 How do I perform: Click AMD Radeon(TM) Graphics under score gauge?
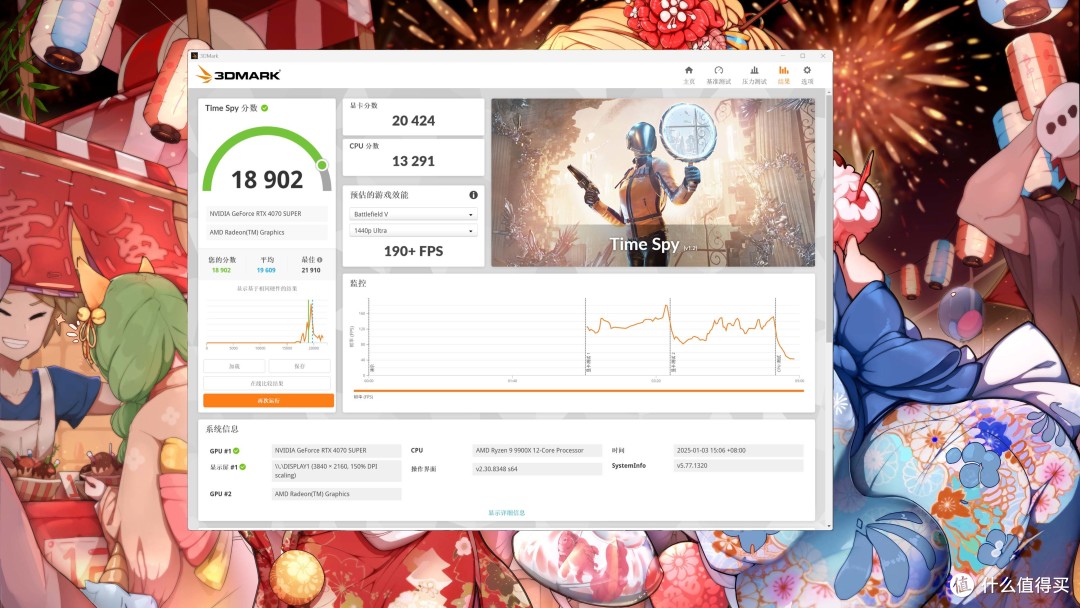[267, 232]
